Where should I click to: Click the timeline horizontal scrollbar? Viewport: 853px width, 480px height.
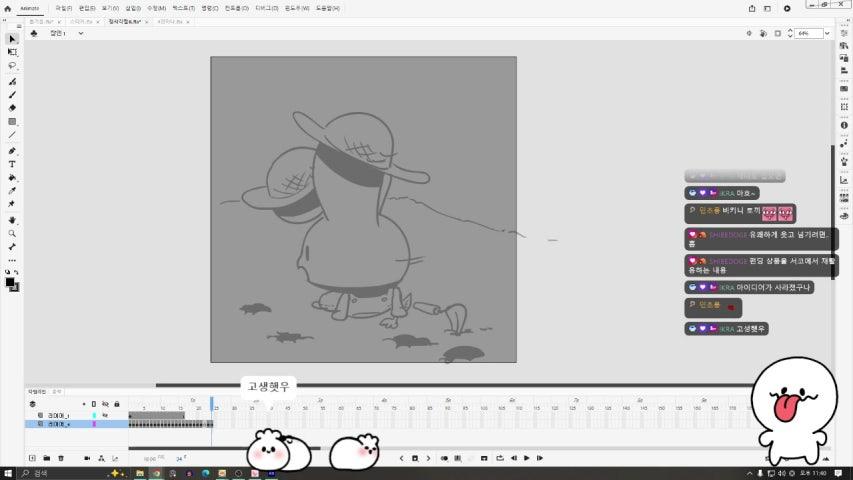224,448
